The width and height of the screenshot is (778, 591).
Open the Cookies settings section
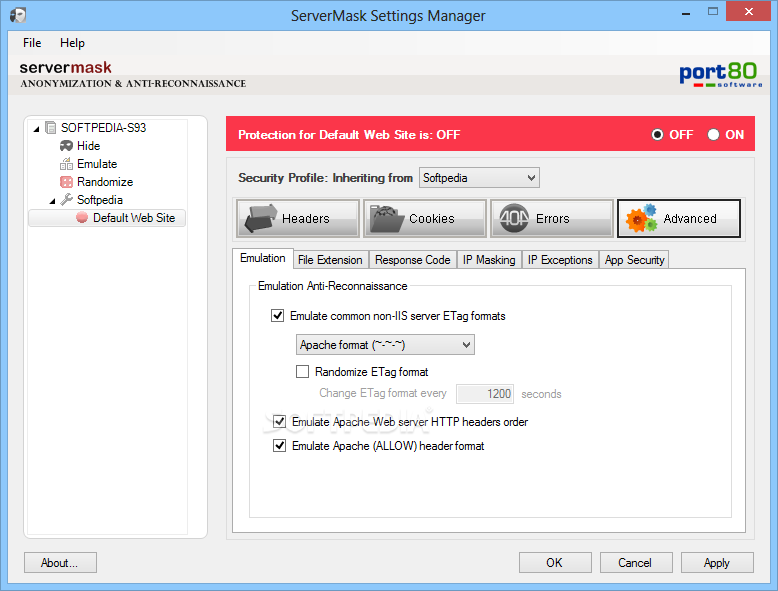pos(425,219)
